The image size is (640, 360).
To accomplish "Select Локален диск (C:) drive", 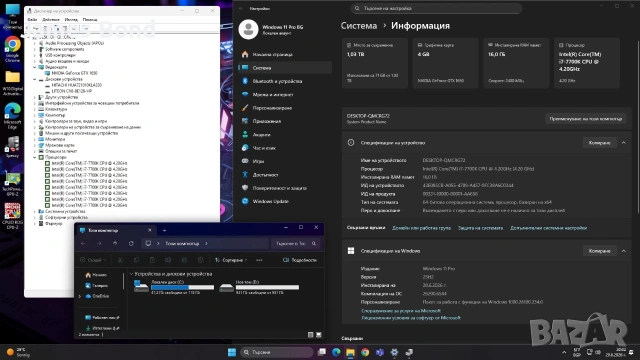I will point(174,287).
